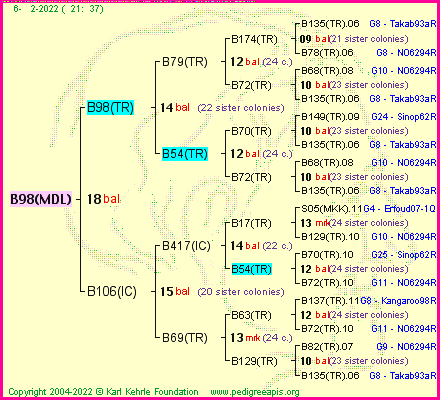The height and width of the screenshot is (400, 440).
Task: Select the B129(TR).10 ancestor entry
Action: click(x=330, y=237)
